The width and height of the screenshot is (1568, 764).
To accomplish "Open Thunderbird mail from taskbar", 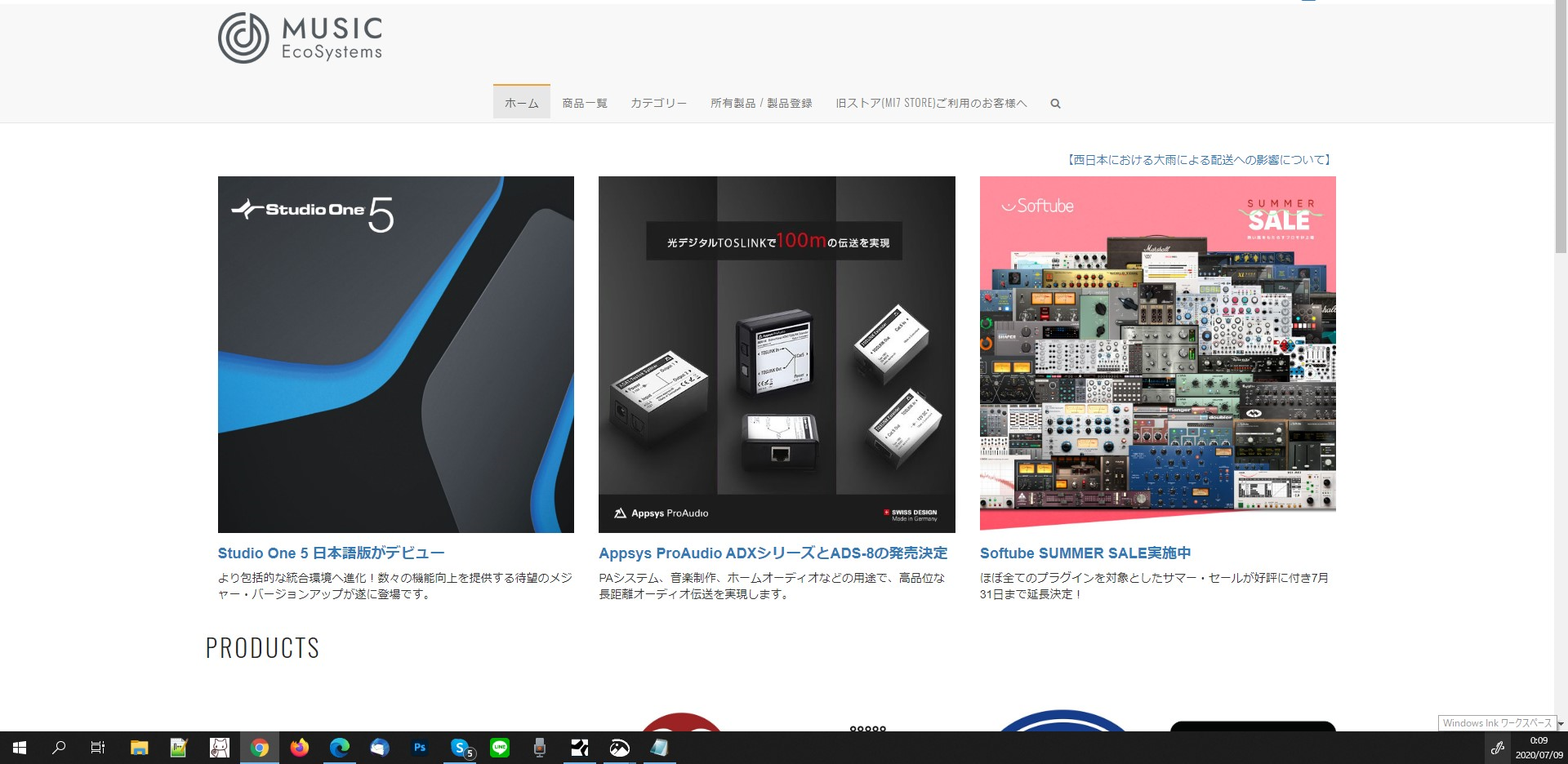I will 380,748.
